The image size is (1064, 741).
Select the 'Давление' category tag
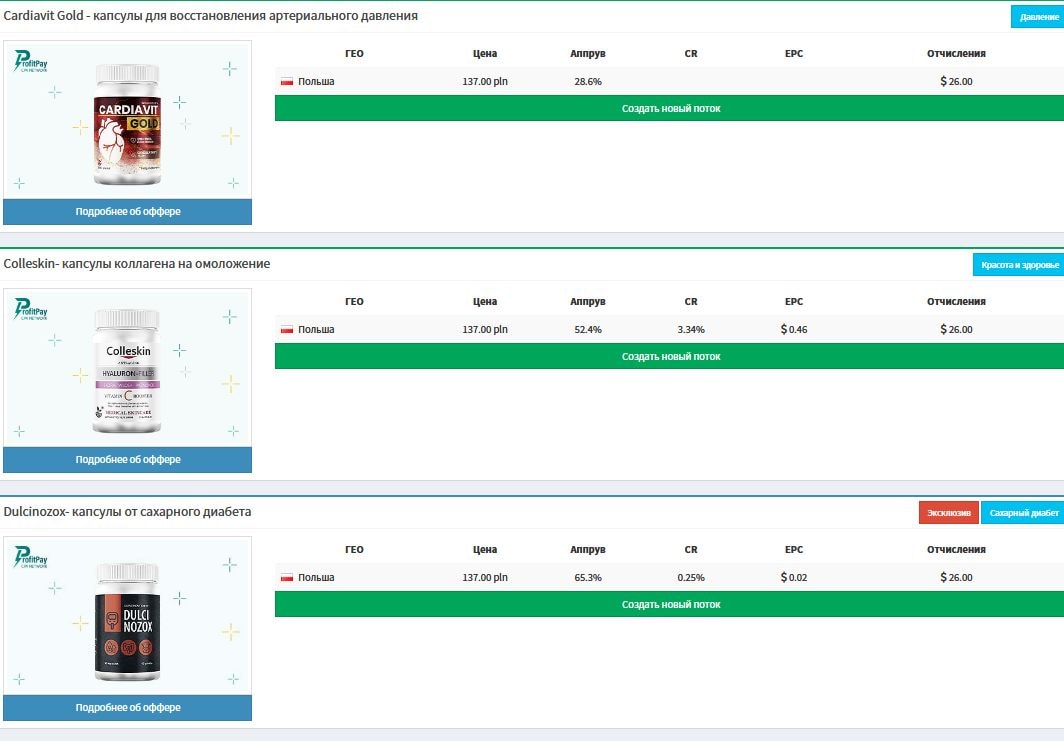pos(1038,17)
